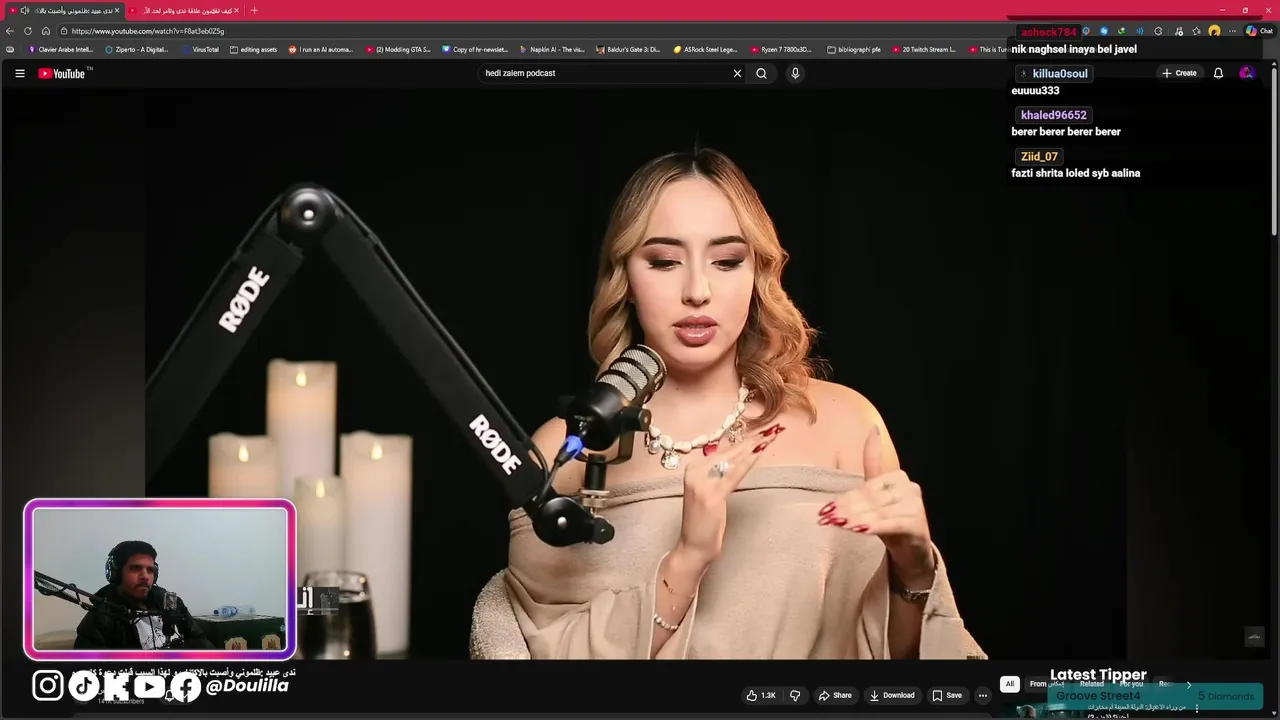1280x720 pixels.
Task: Open 'Ryzen 7 7800x3D...' bookmark
Action: coord(781,49)
